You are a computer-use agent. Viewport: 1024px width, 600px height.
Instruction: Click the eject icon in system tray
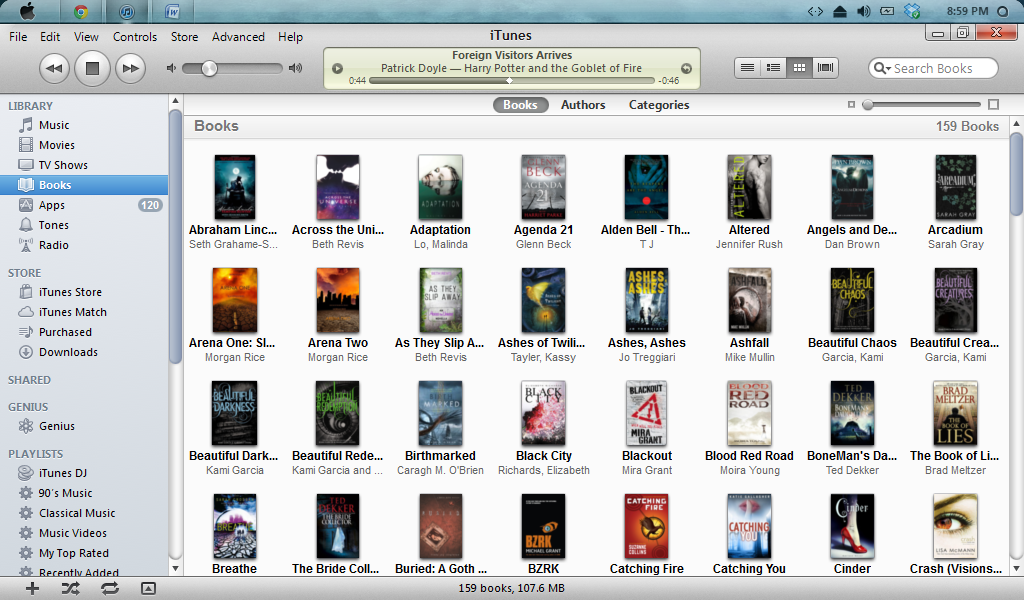click(x=840, y=11)
